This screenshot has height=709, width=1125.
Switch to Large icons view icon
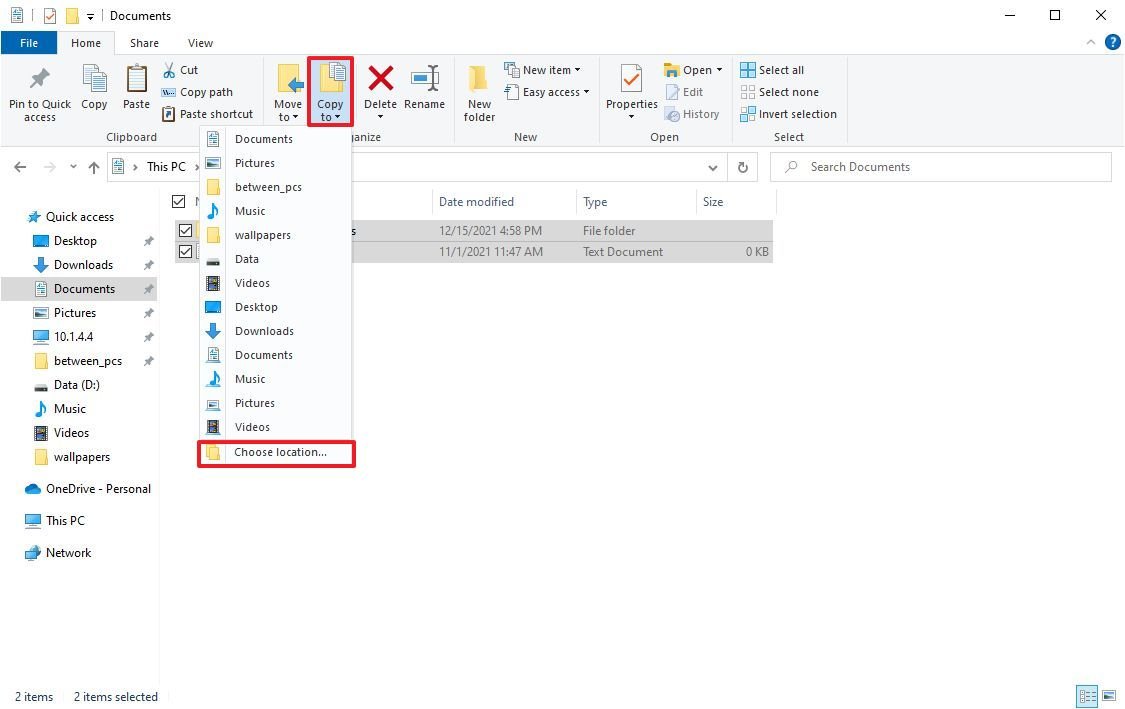tap(1109, 696)
